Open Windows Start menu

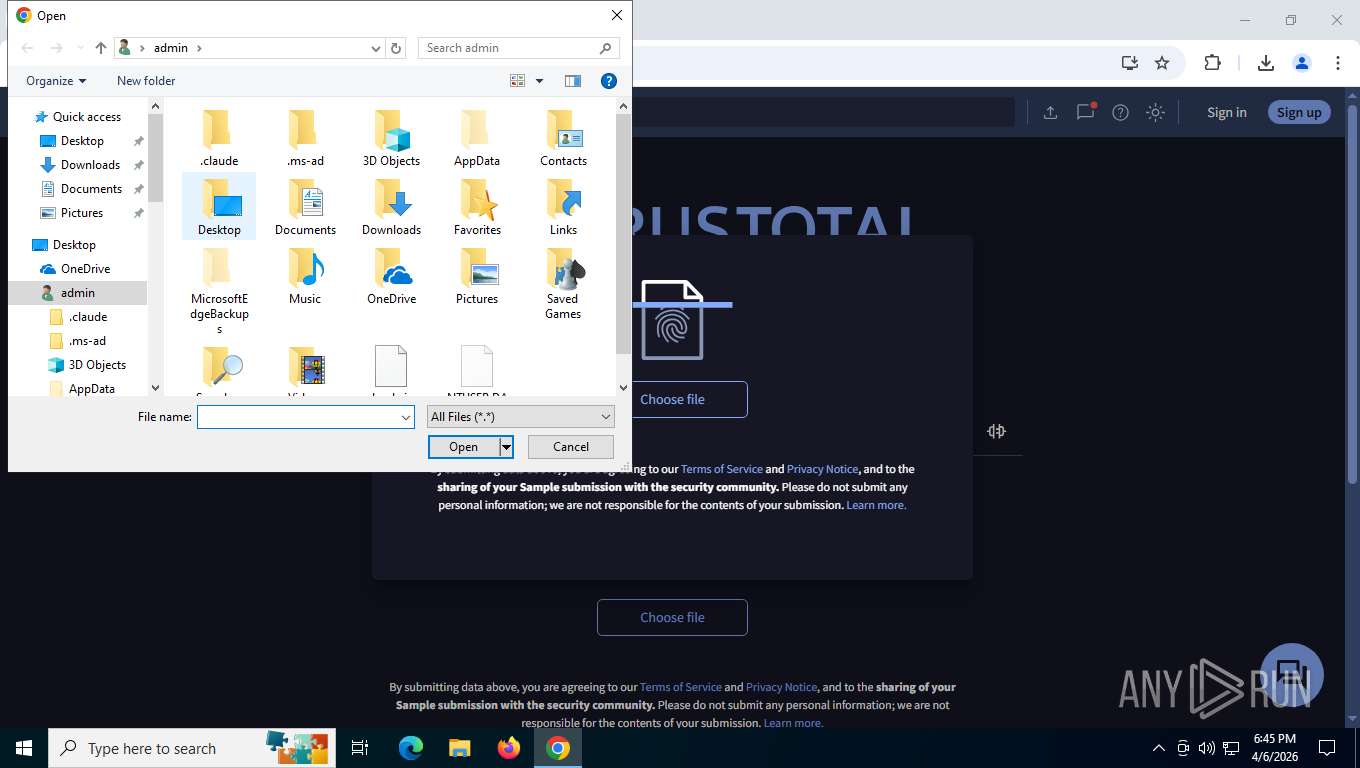[24, 748]
